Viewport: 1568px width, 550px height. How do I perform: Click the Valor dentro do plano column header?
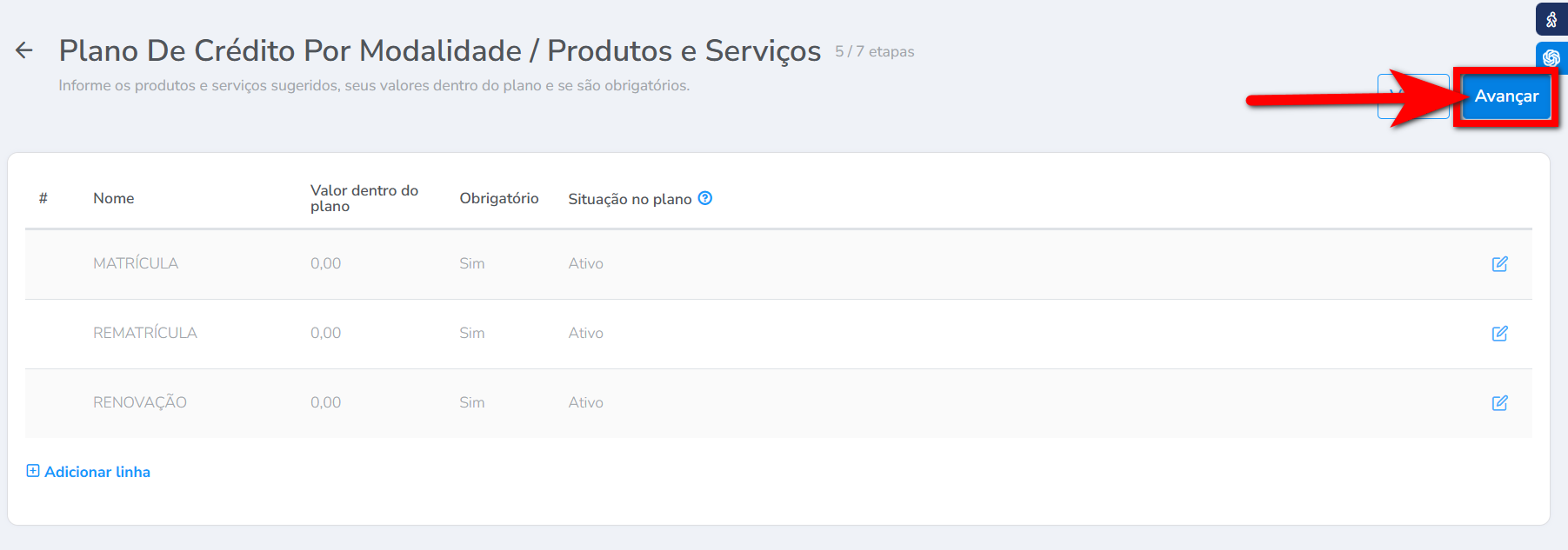364,198
